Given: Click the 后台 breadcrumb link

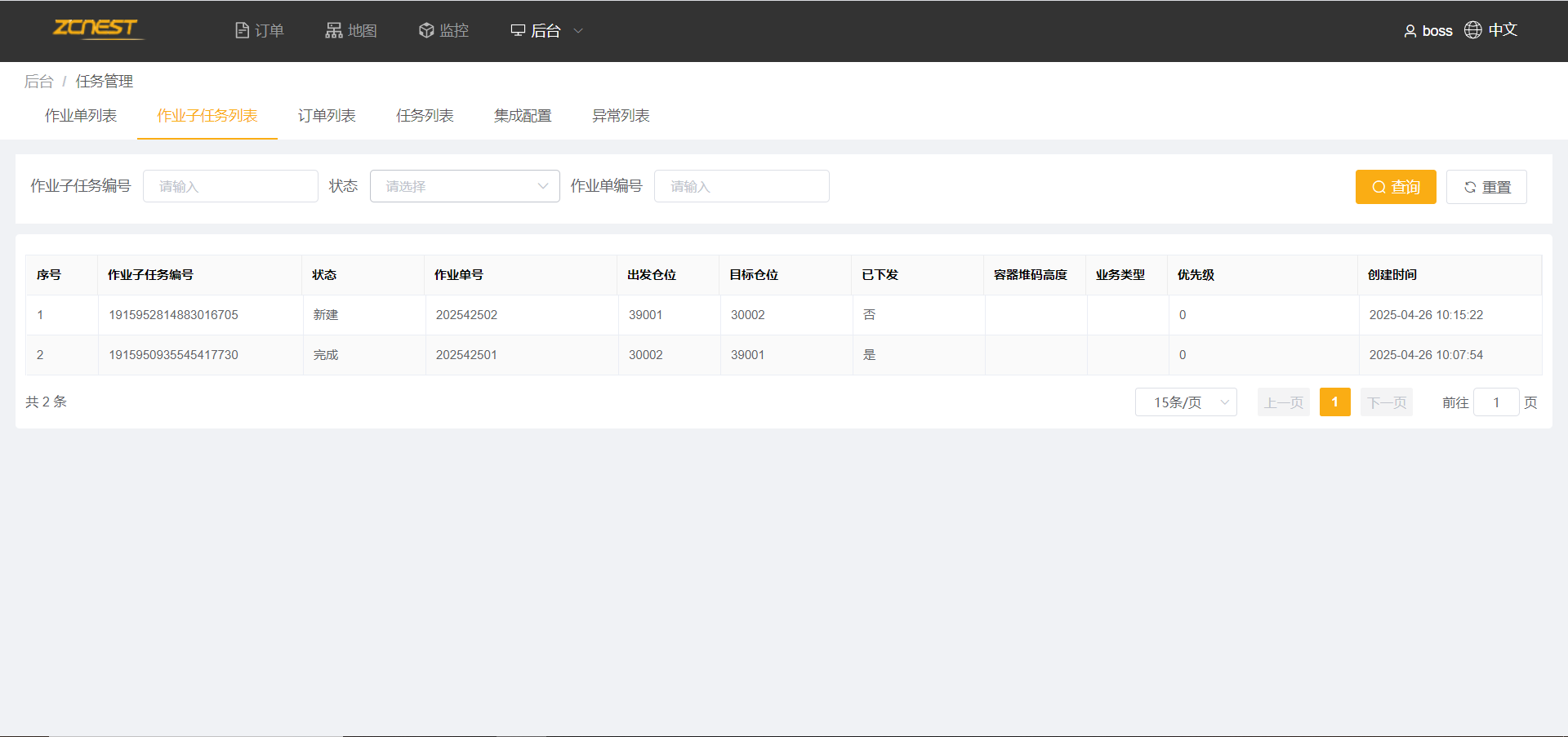Looking at the screenshot, I should (38, 82).
